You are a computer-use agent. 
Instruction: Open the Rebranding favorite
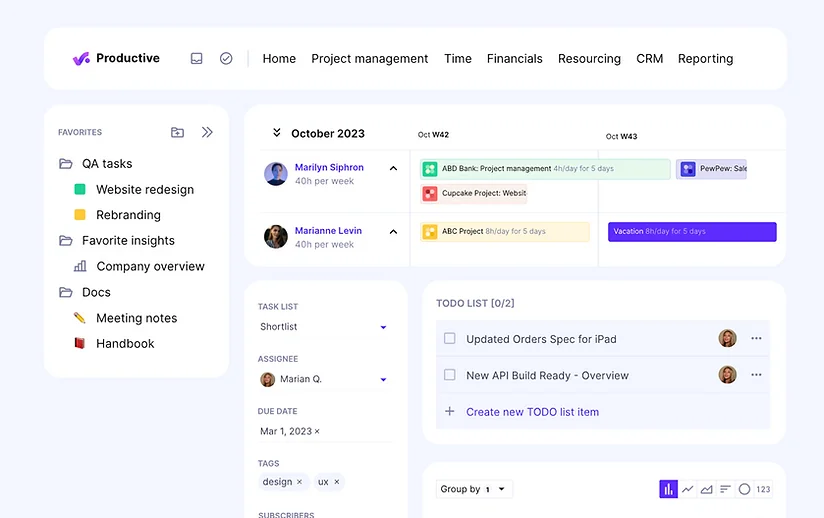[x=128, y=215]
